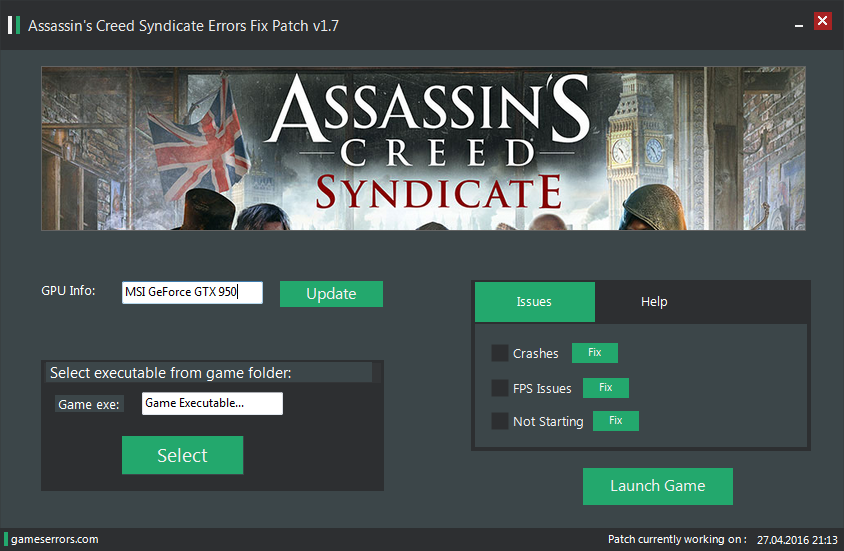Screen dimensions: 844x551
Task: Minimize the patch window
Action: point(799,25)
